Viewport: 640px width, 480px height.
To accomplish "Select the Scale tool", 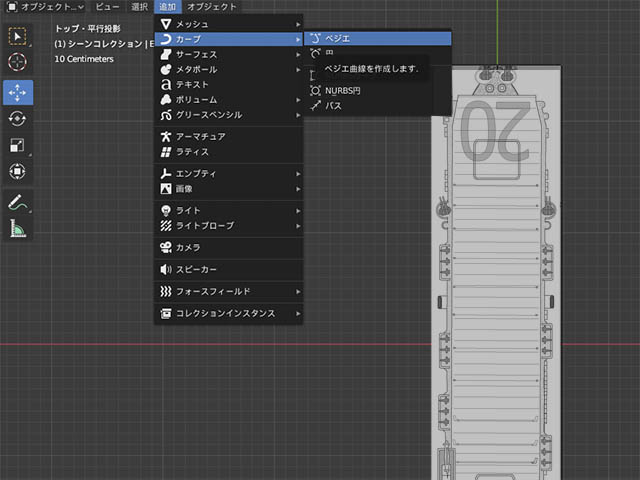I will (18, 145).
